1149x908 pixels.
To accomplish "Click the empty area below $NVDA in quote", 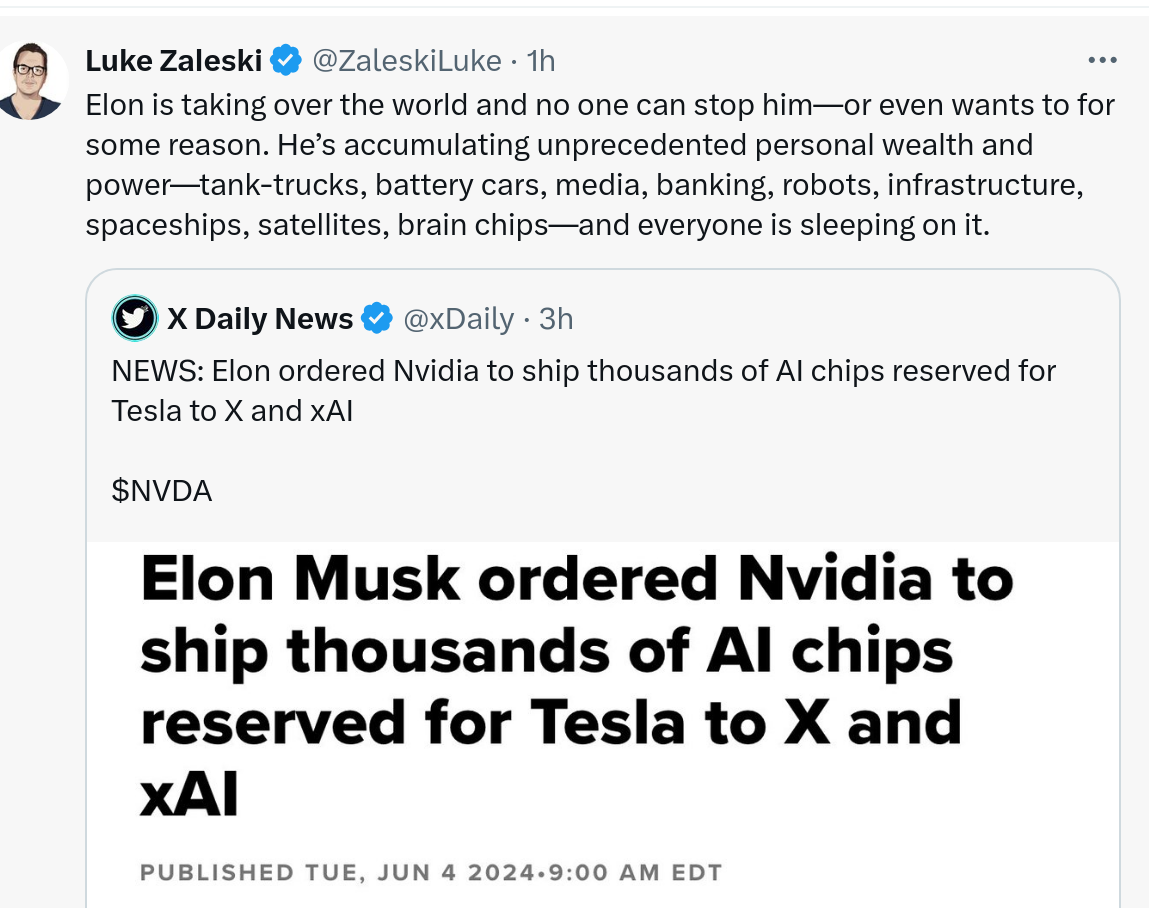I will [603, 524].
